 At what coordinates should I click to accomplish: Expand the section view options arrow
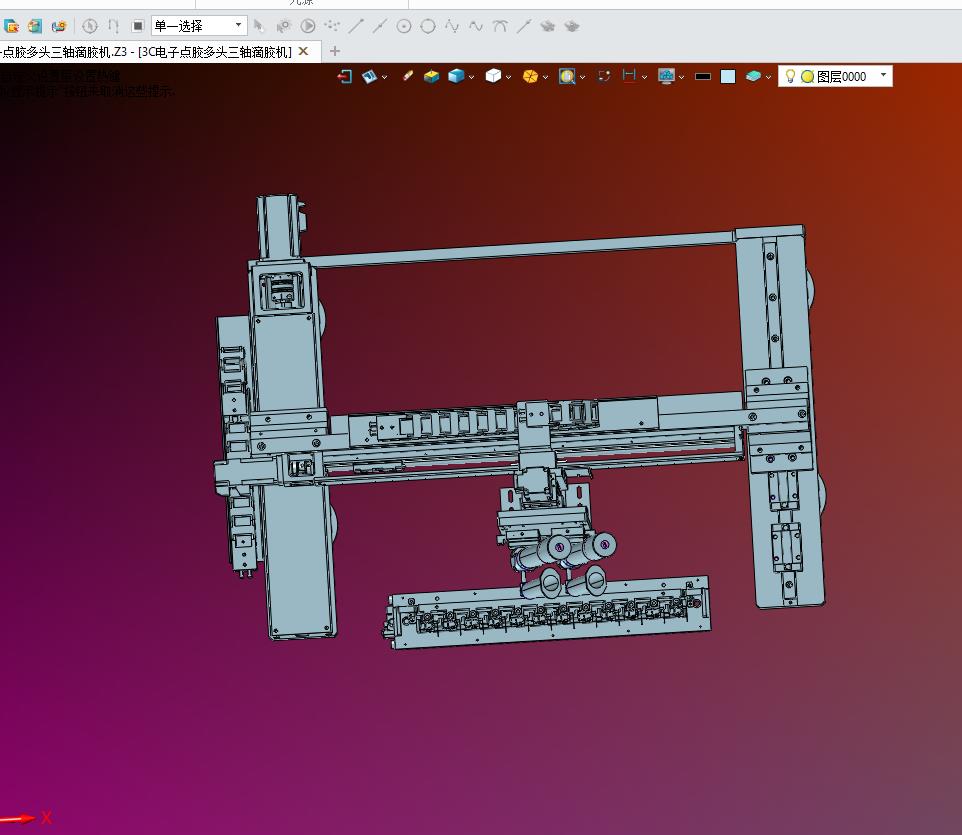click(x=385, y=77)
